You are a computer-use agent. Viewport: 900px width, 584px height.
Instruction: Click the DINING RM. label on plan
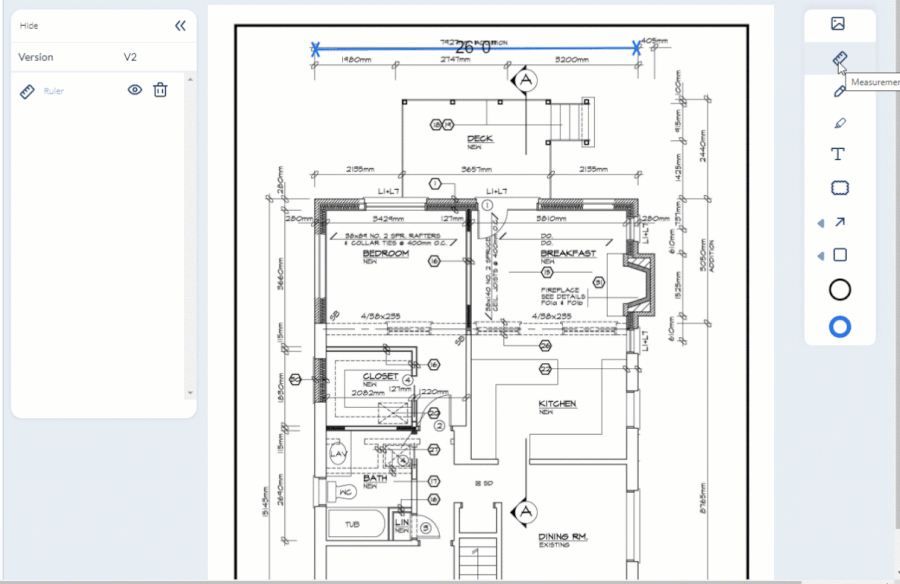pyautogui.click(x=563, y=536)
